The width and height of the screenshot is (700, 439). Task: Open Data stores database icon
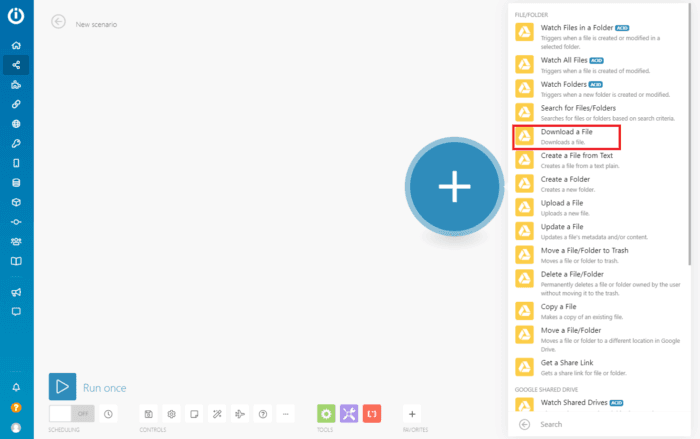pyautogui.click(x=16, y=183)
